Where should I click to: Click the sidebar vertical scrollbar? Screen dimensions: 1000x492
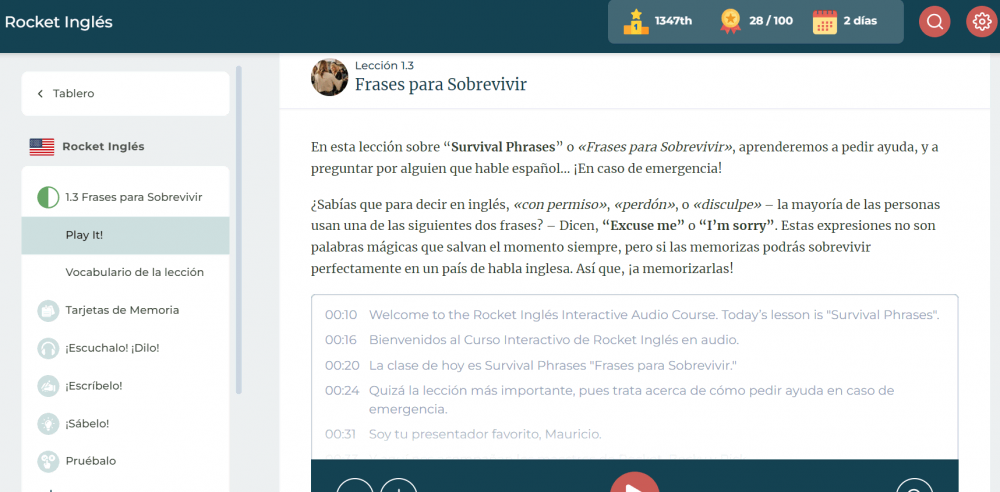pos(239,230)
